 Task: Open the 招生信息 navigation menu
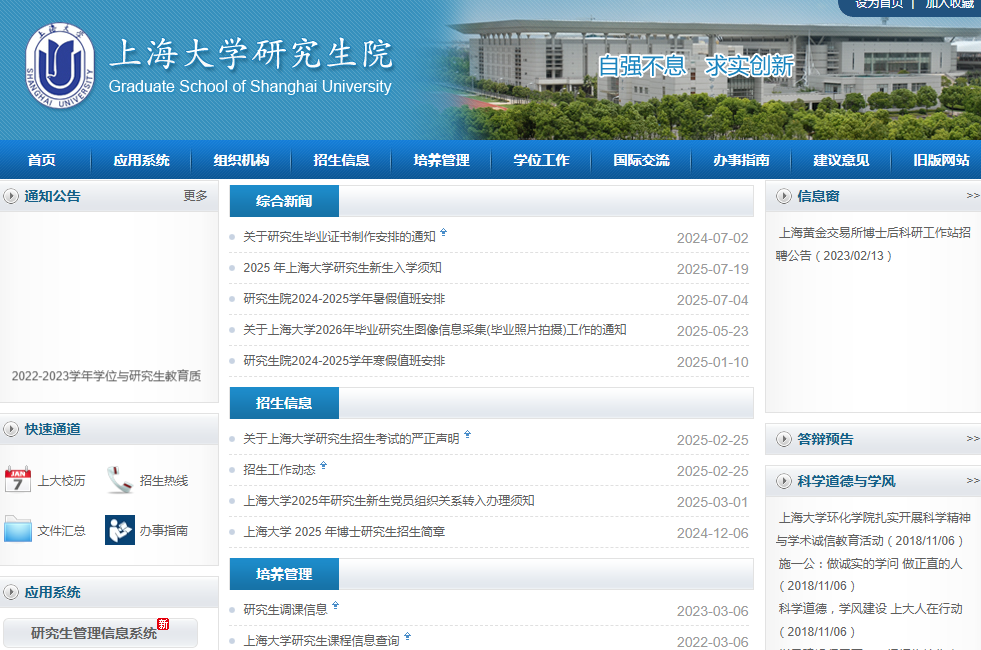tap(341, 160)
